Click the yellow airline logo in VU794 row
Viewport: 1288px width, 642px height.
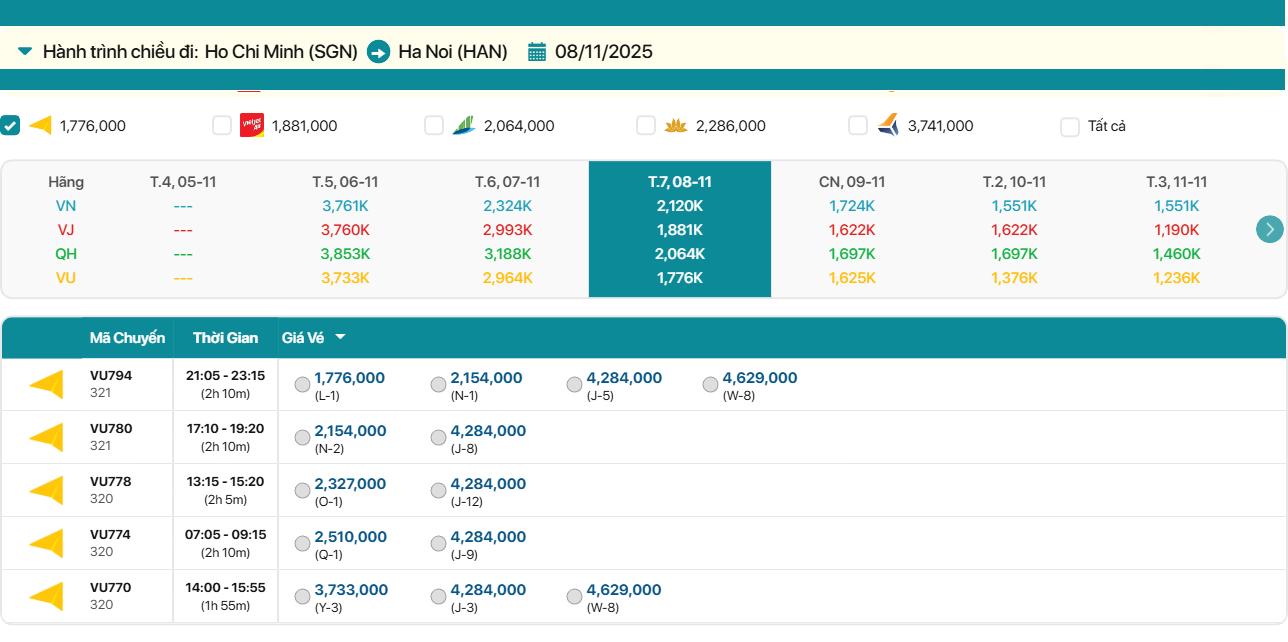(46, 384)
